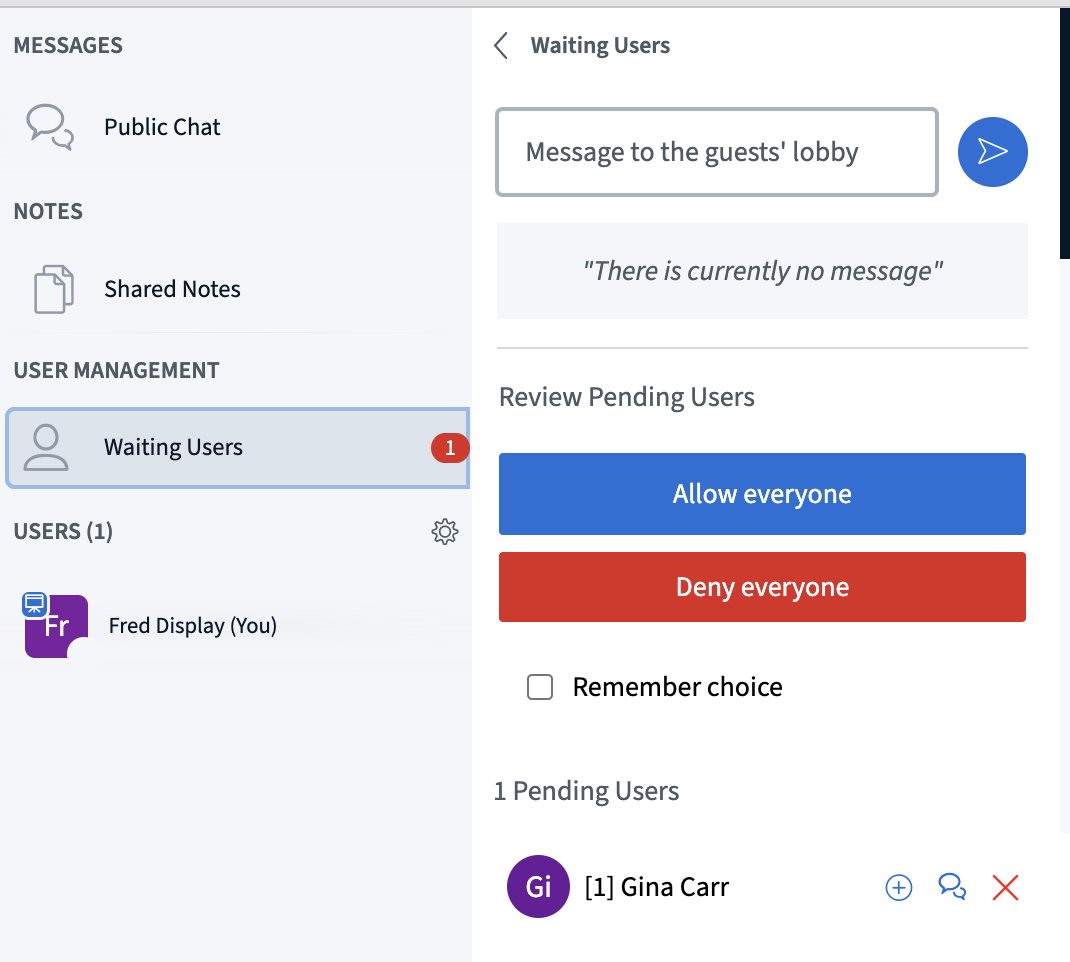The width and height of the screenshot is (1070, 962).
Task: Accept Gina Carr with the plus icon
Action: click(899, 887)
